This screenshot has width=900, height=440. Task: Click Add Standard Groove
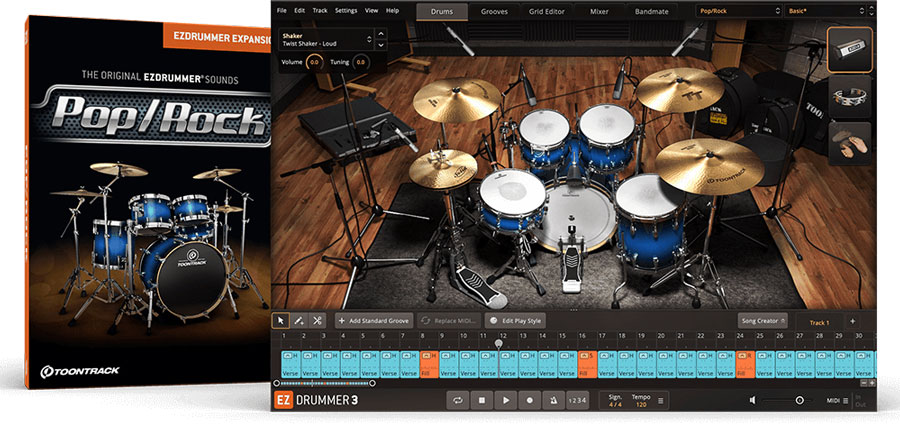pos(373,320)
